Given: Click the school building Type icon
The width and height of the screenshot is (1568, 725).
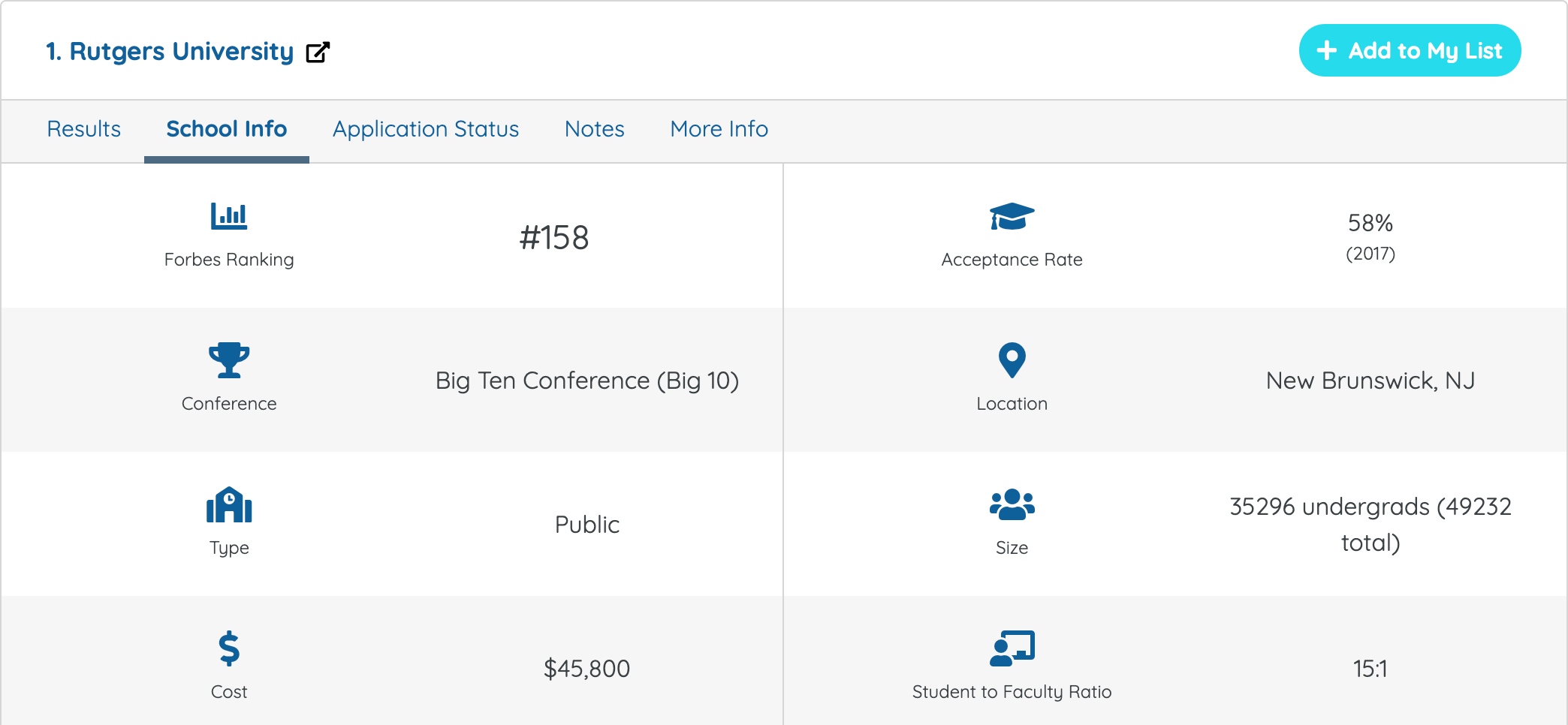Looking at the screenshot, I should 229,504.
